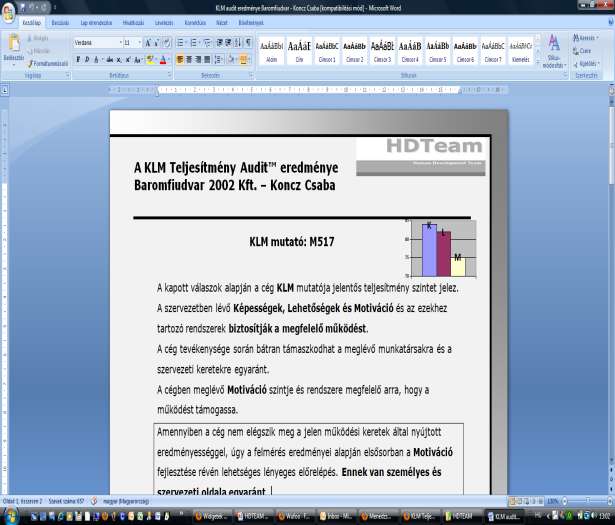Apply superscript formatting
615x525 pixels.
point(128,60)
